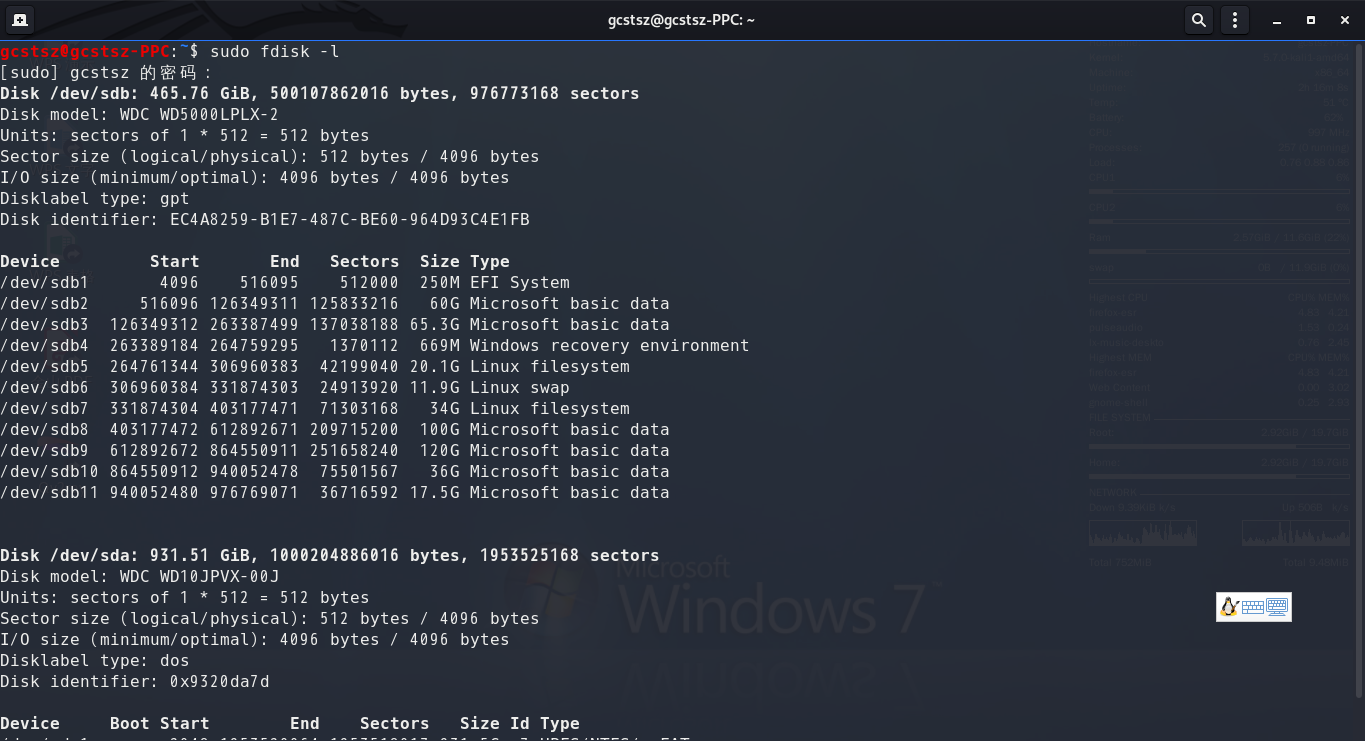The height and width of the screenshot is (741, 1365).
Task: Click the /dev/sdb2 device name
Action: click(x=45, y=303)
